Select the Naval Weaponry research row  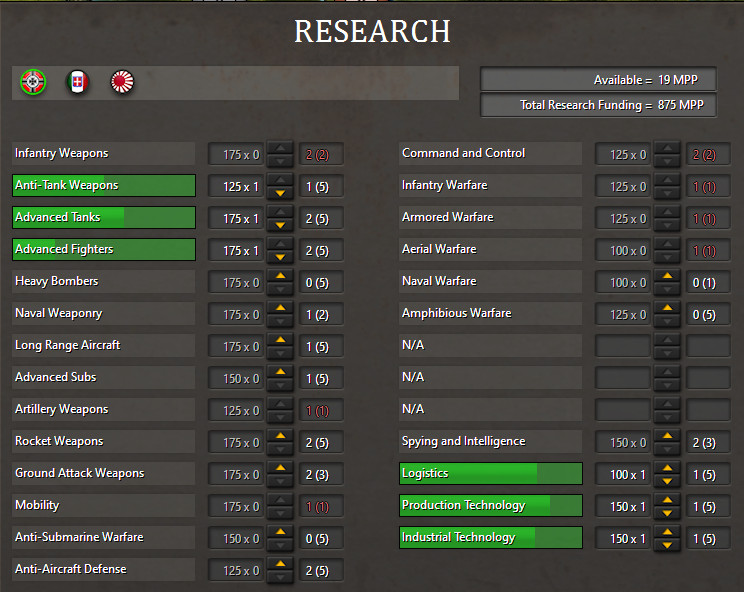[x=104, y=314]
